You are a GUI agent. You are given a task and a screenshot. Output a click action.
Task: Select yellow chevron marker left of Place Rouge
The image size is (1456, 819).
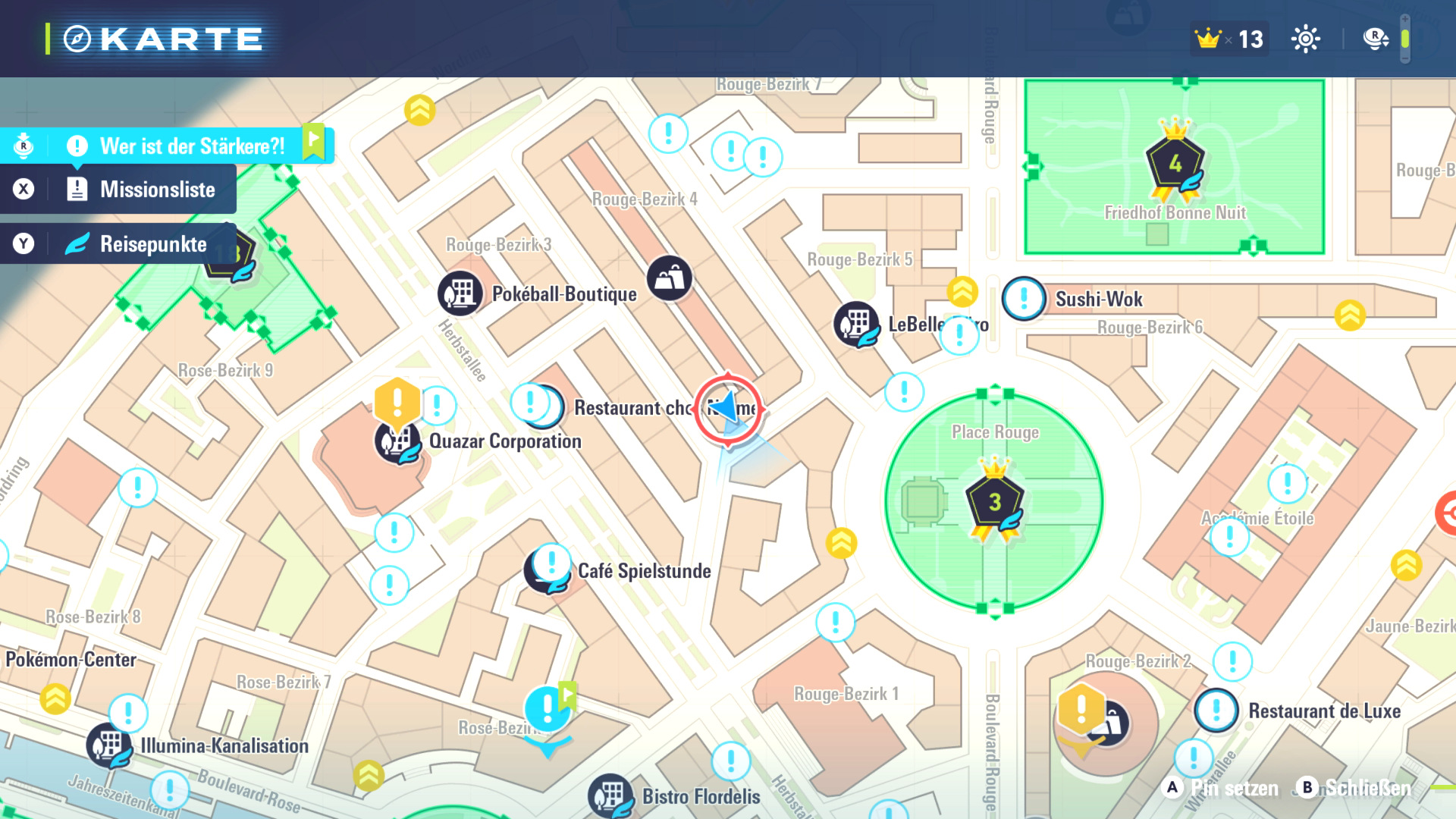tap(841, 543)
